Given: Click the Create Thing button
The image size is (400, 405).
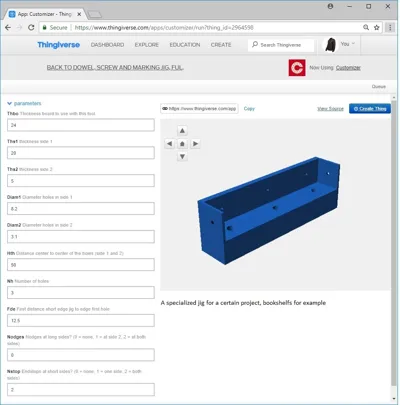Looking at the screenshot, I should point(370,109).
